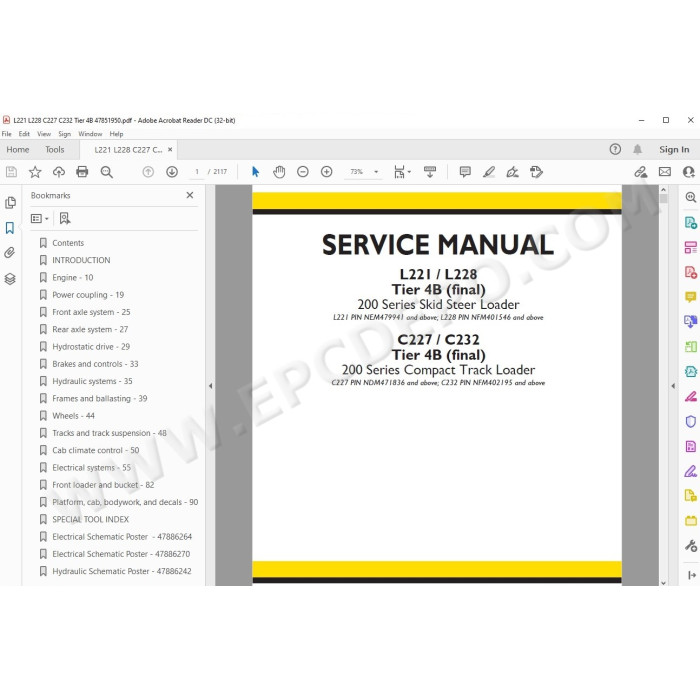Open zoom level dropdown arrow
This screenshot has width=700, height=700.
[376, 172]
